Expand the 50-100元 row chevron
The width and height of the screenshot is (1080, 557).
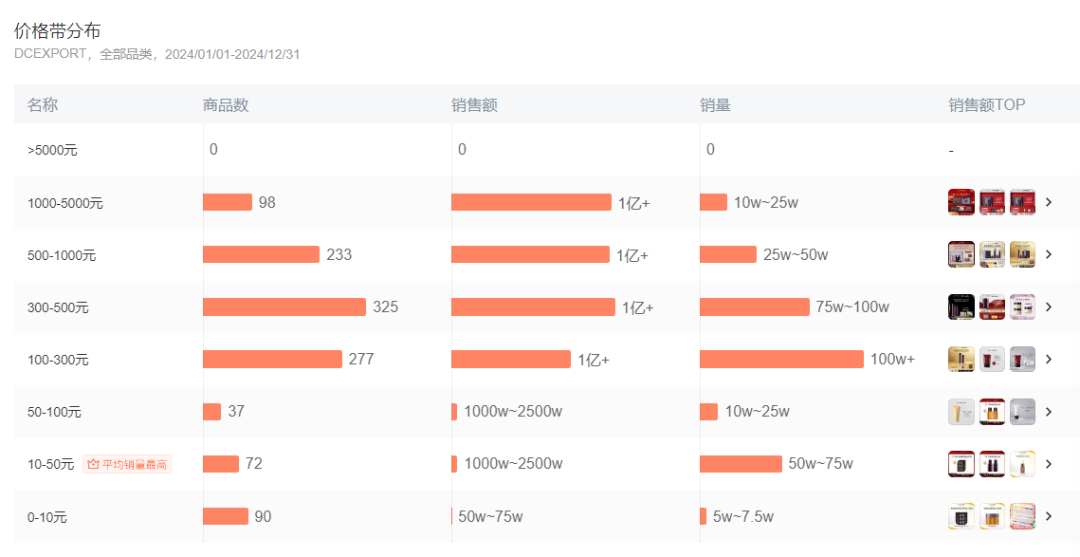(1049, 411)
